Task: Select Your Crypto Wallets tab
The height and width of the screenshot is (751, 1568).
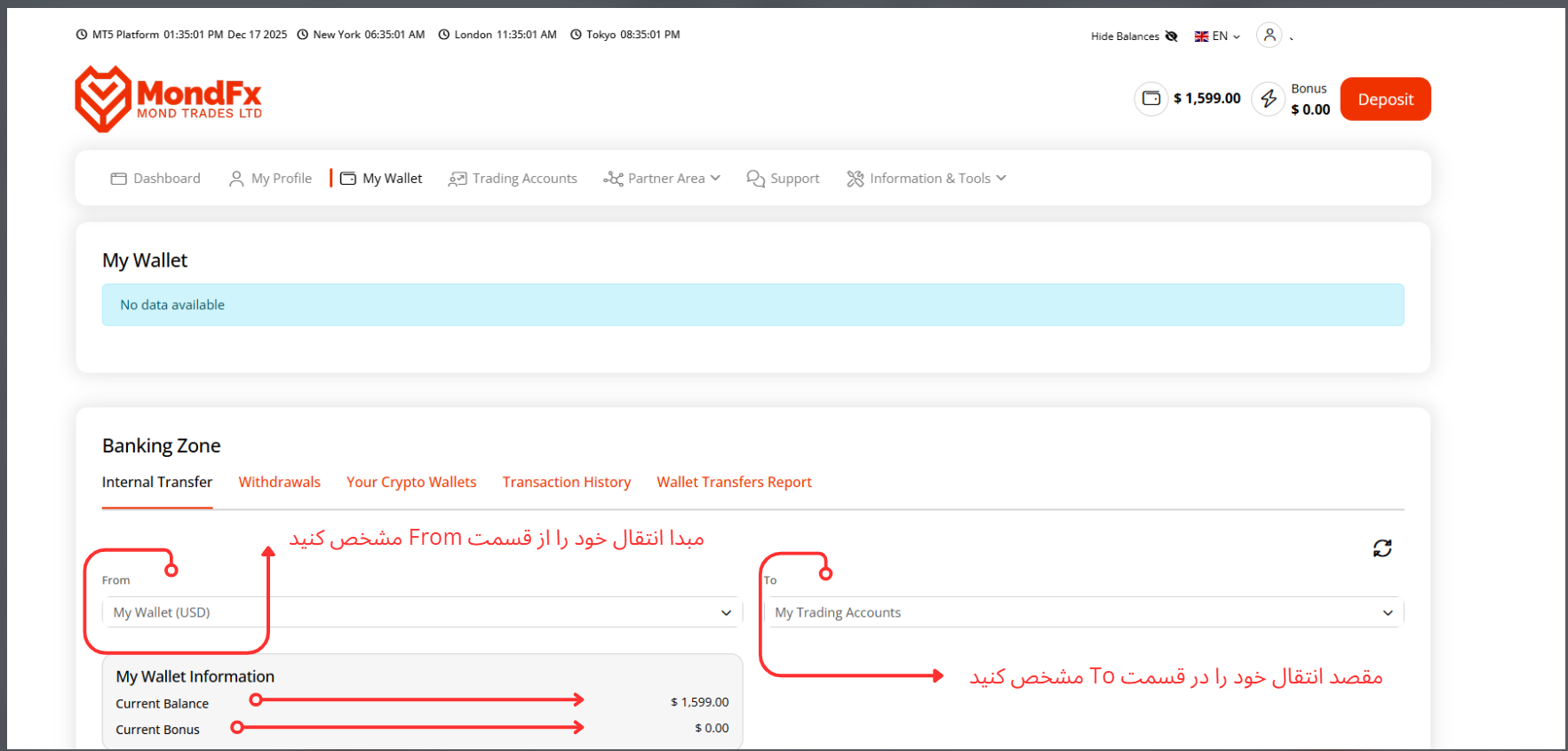Action: point(411,482)
